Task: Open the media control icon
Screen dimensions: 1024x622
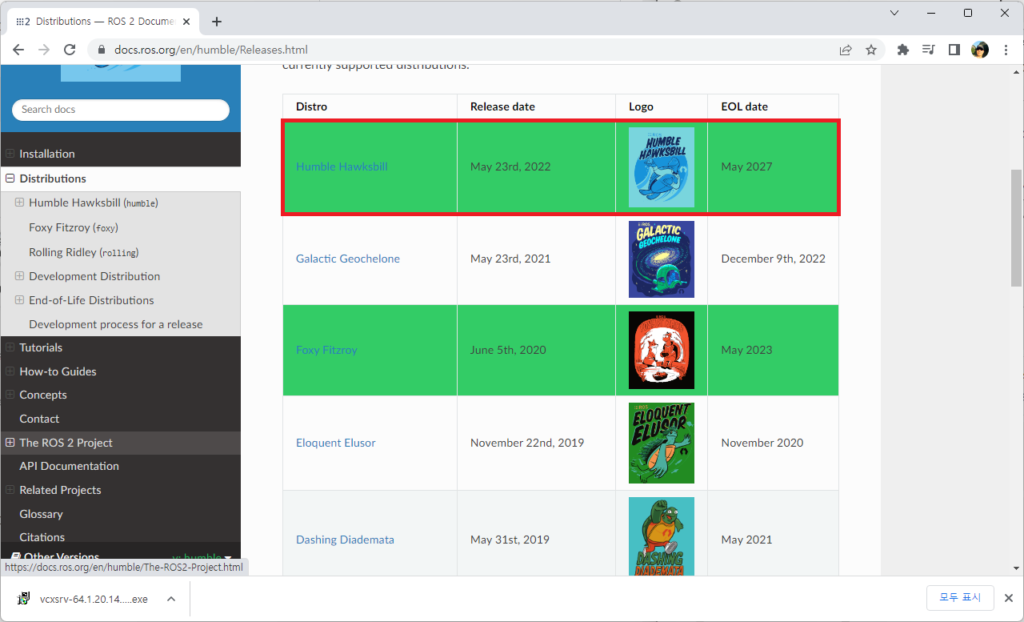Action: (x=929, y=50)
